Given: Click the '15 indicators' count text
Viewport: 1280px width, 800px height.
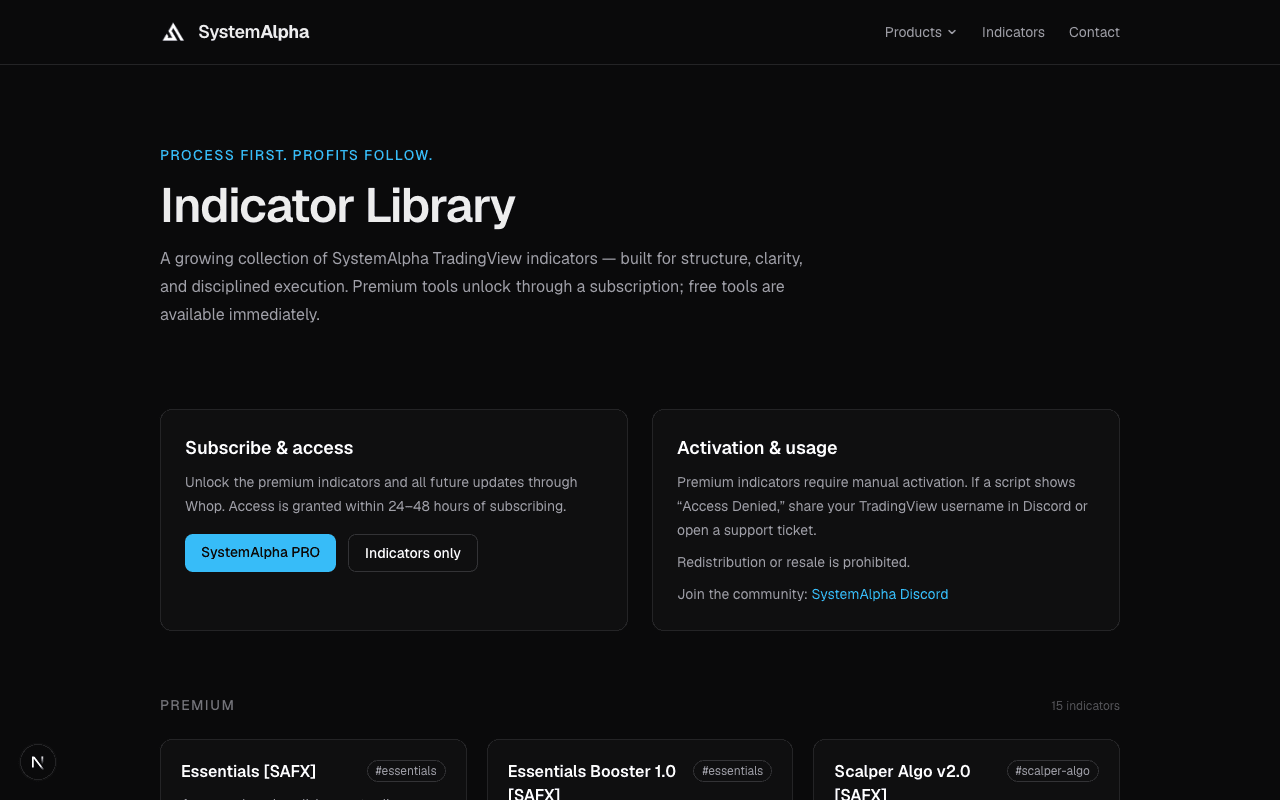Looking at the screenshot, I should (x=1085, y=706).
